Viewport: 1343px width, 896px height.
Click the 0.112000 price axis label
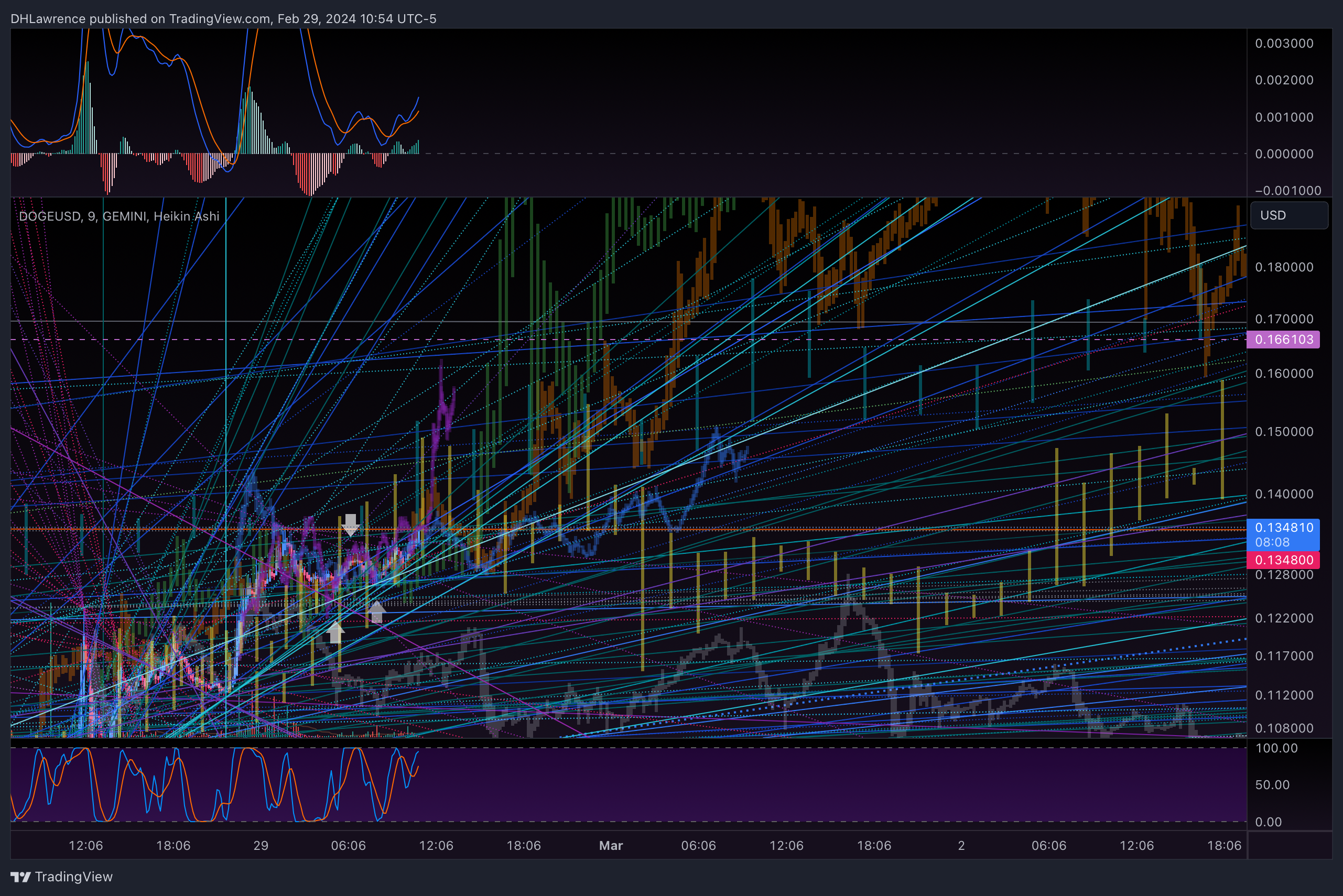(x=1284, y=695)
